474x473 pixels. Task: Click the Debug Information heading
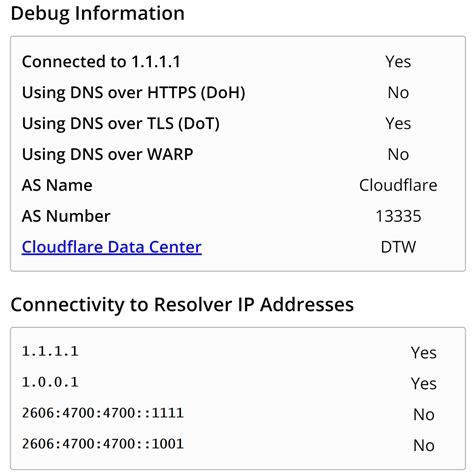(x=98, y=13)
